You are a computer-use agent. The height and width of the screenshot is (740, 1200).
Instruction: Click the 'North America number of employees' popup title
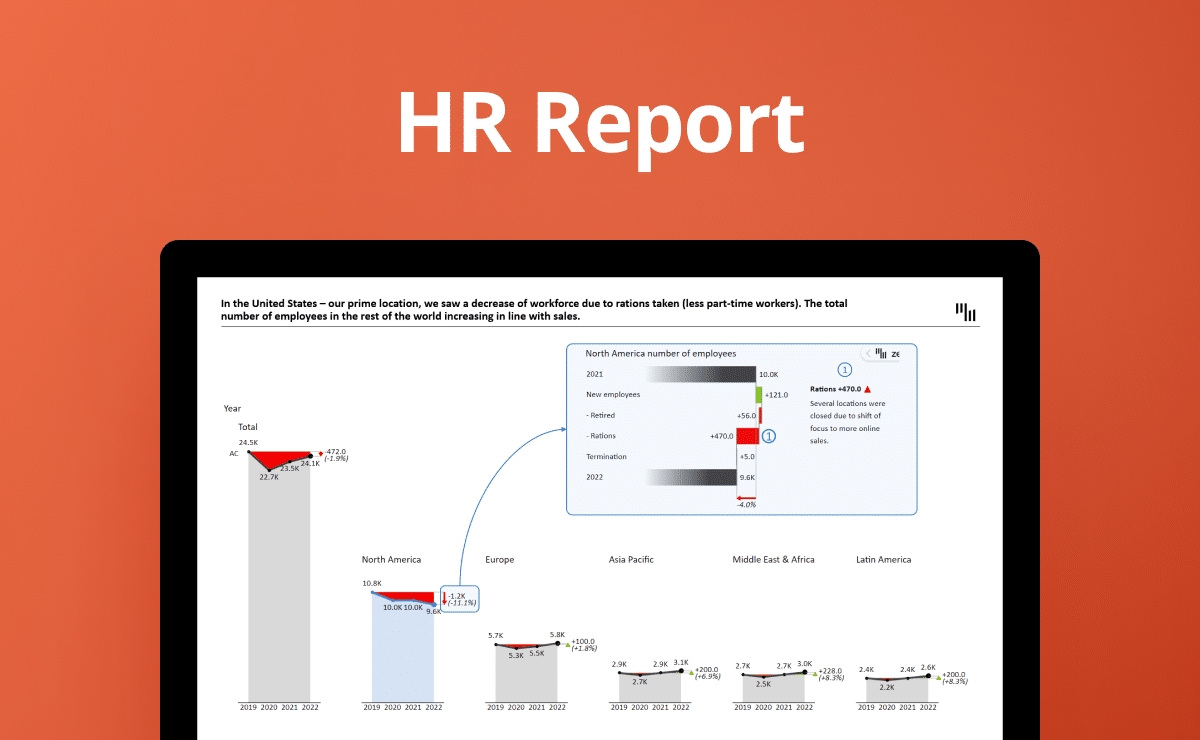pos(661,353)
